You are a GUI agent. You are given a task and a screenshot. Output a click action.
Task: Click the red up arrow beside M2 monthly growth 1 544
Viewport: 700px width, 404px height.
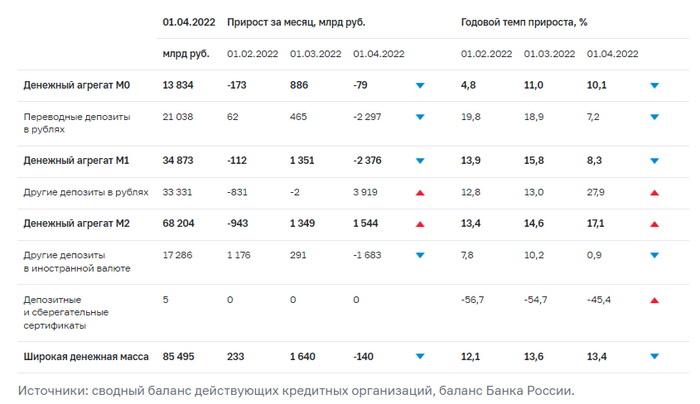(x=420, y=224)
